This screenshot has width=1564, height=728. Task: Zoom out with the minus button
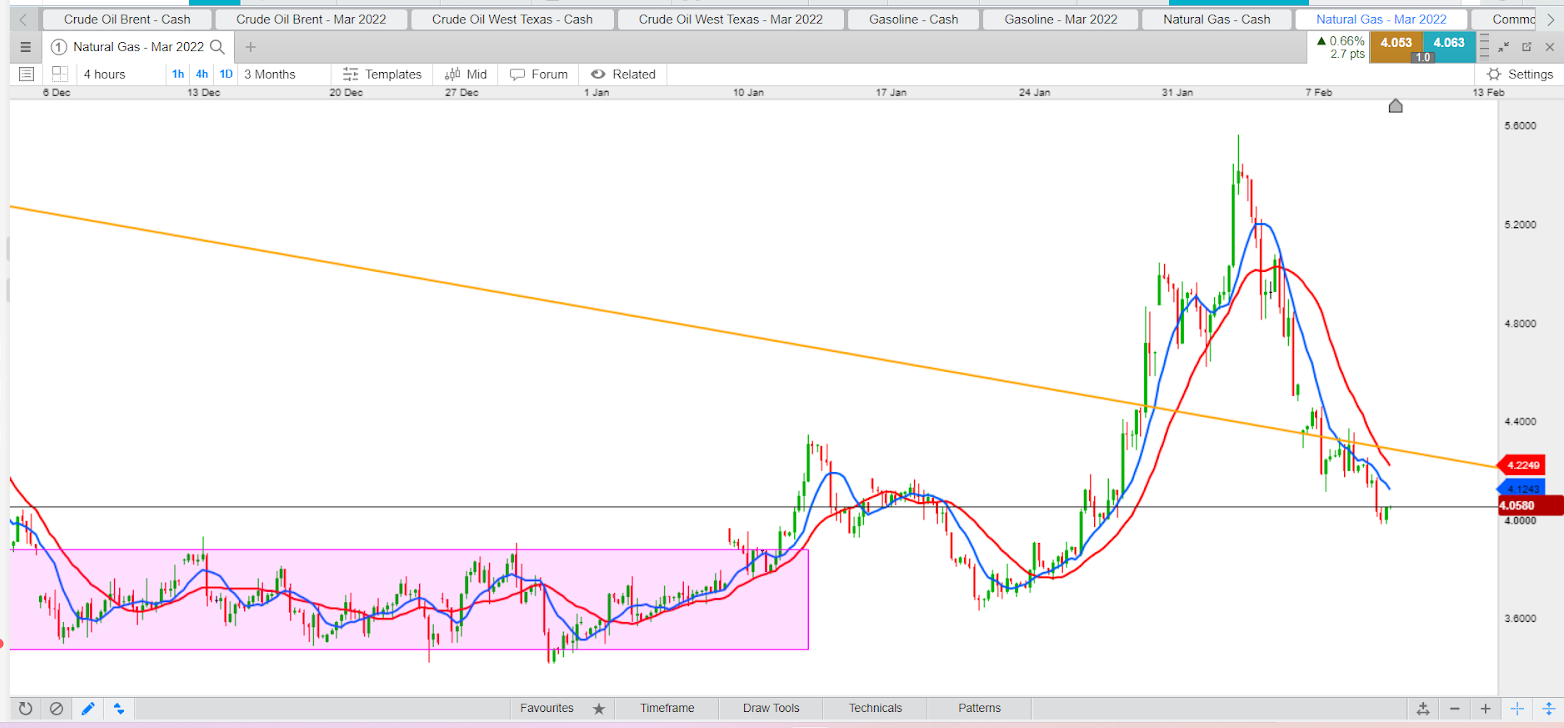1455,708
